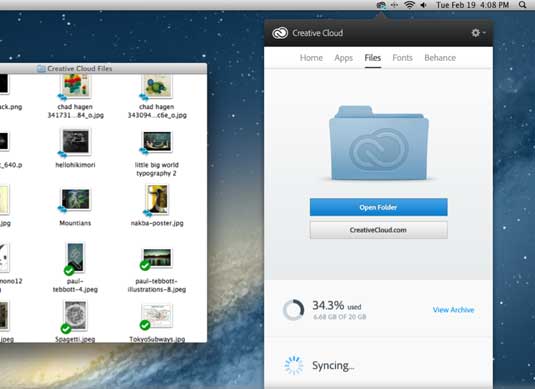Click the View Archive link
Viewport: 535px width, 389px height.
(x=453, y=310)
